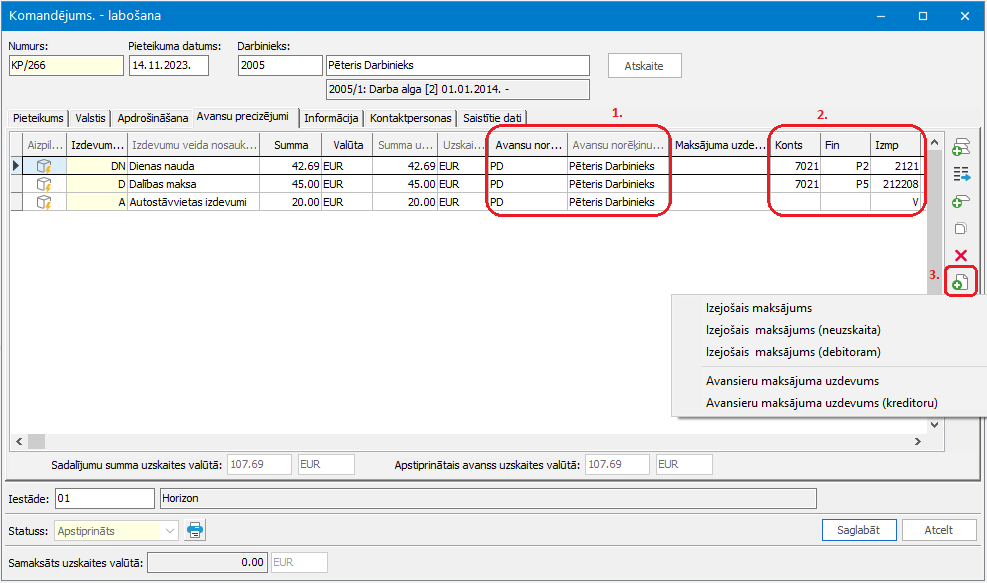Click the table's vertical scrollbar down arrow
This screenshot has height=583, width=987.
[935, 425]
